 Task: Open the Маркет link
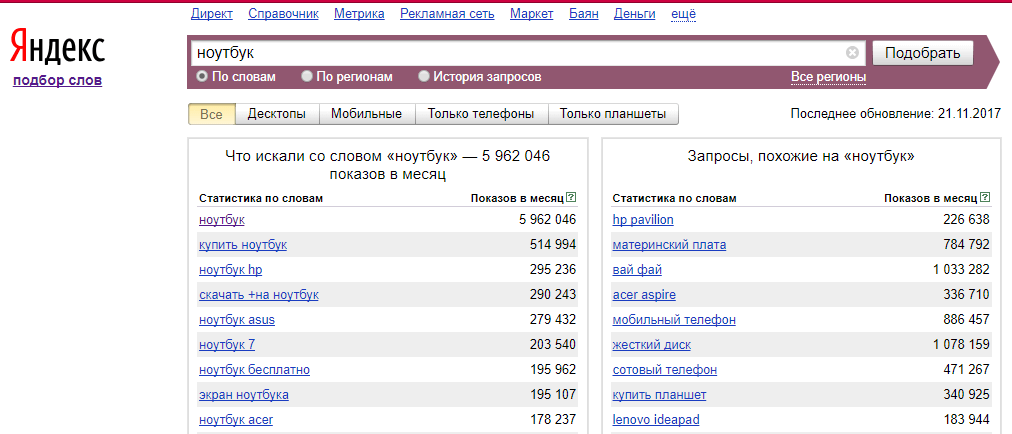pyautogui.click(x=532, y=14)
